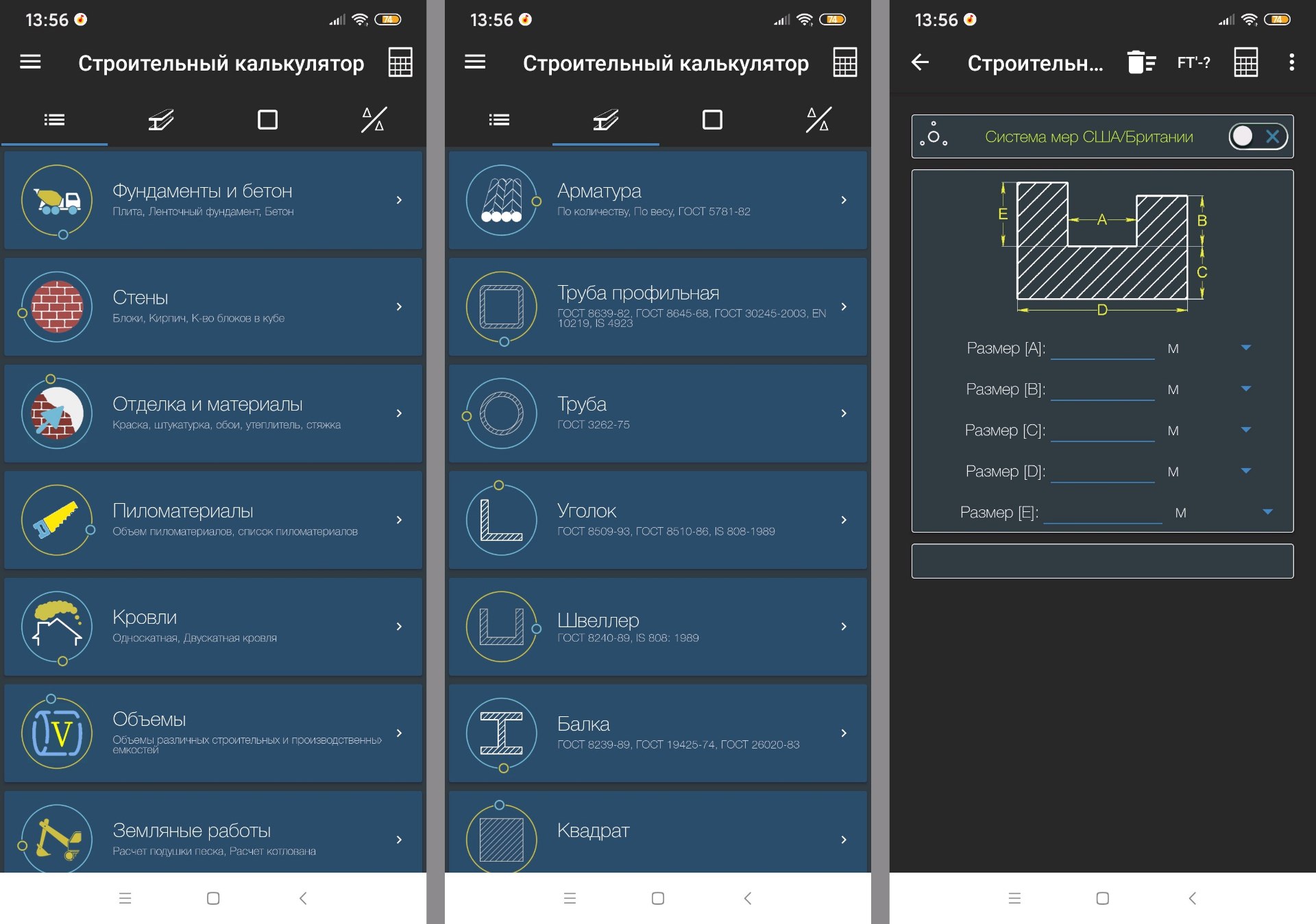Tap Размер [C] input field
This screenshot has width=1316, height=924.
(x=1103, y=431)
